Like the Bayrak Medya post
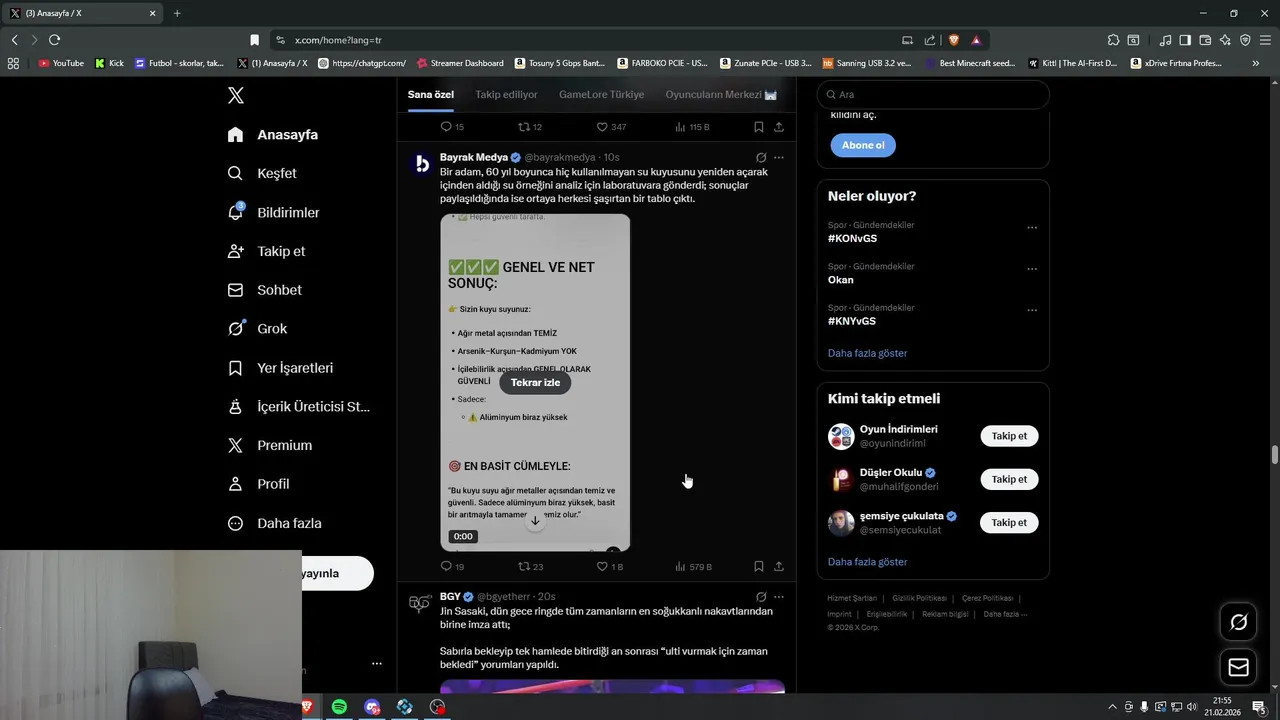 (609, 566)
